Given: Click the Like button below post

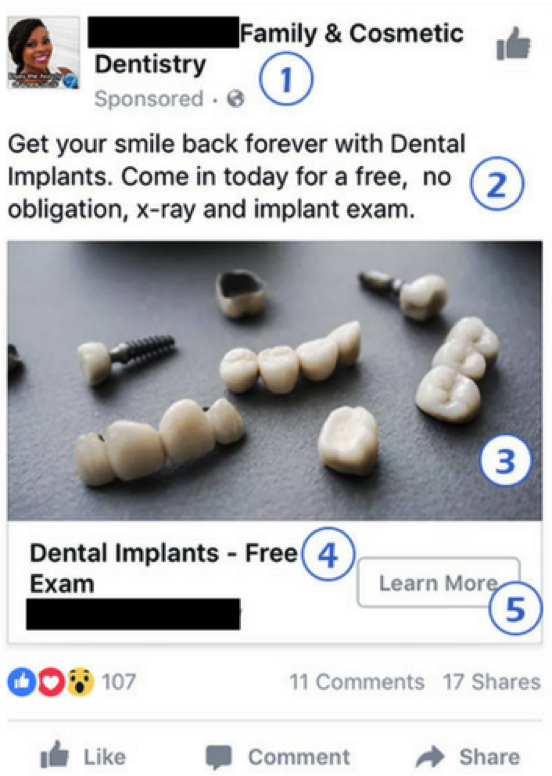Looking at the screenshot, I should (83, 756).
